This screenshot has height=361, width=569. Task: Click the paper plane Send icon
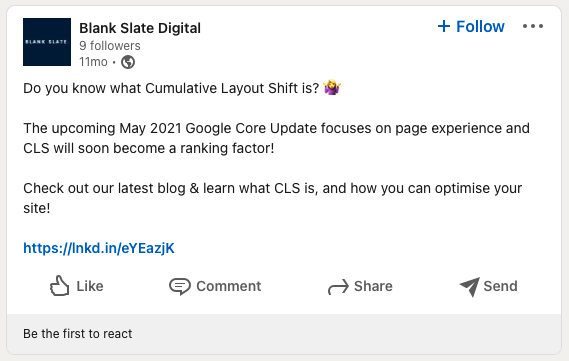click(x=470, y=287)
